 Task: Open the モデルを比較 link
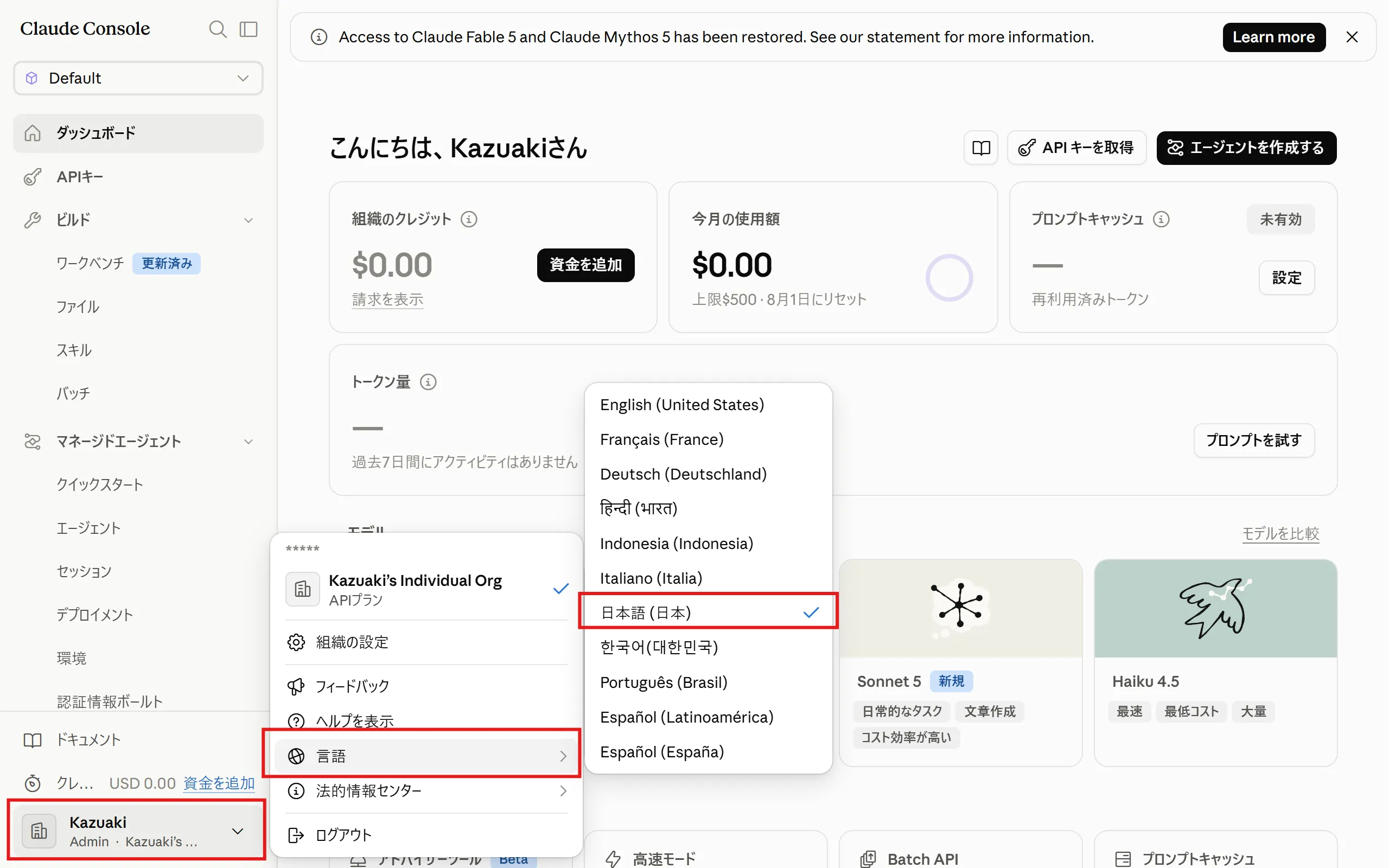tap(1280, 534)
